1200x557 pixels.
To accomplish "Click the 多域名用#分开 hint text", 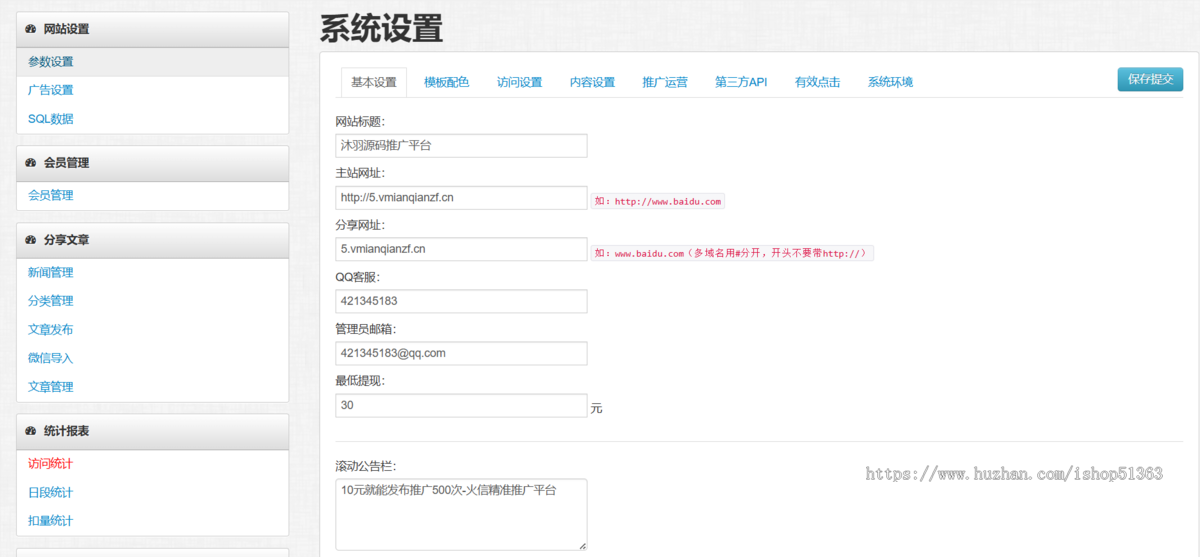I will [x=733, y=254].
